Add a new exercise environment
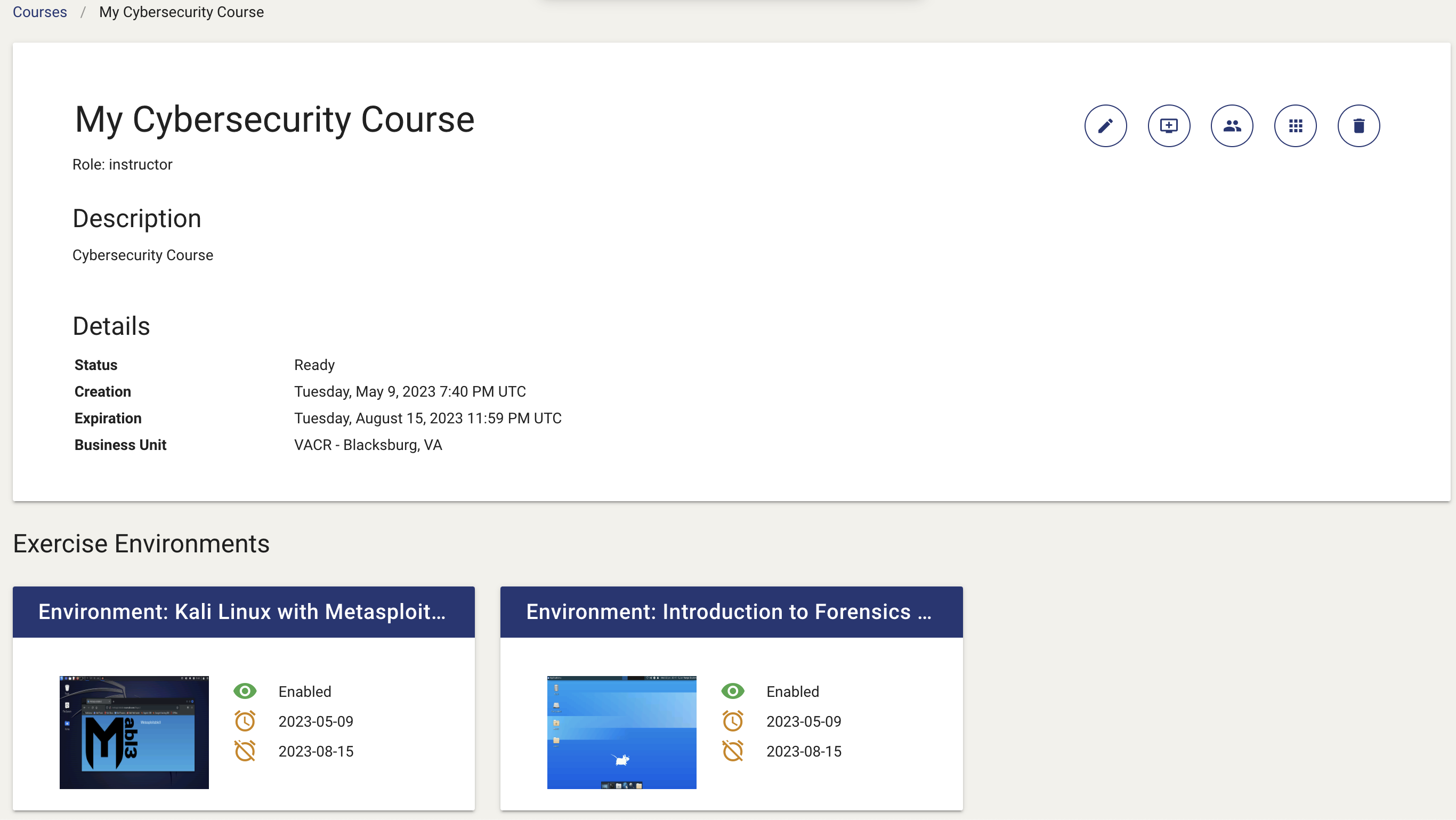This screenshot has width=1456, height=820. 1169,125
